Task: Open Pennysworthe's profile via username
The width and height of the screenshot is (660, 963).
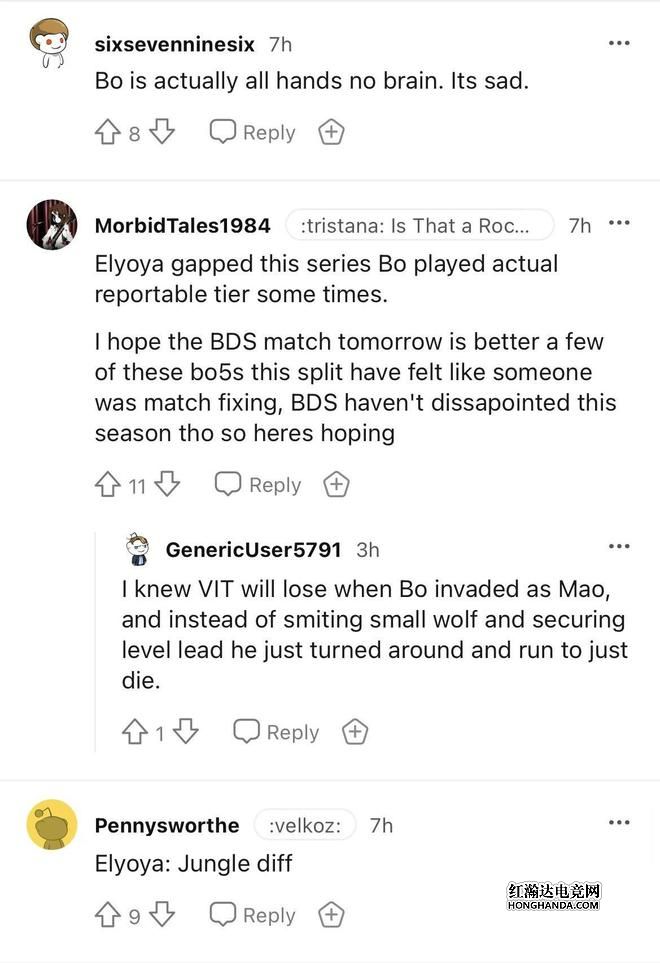Action: (167, 825)
